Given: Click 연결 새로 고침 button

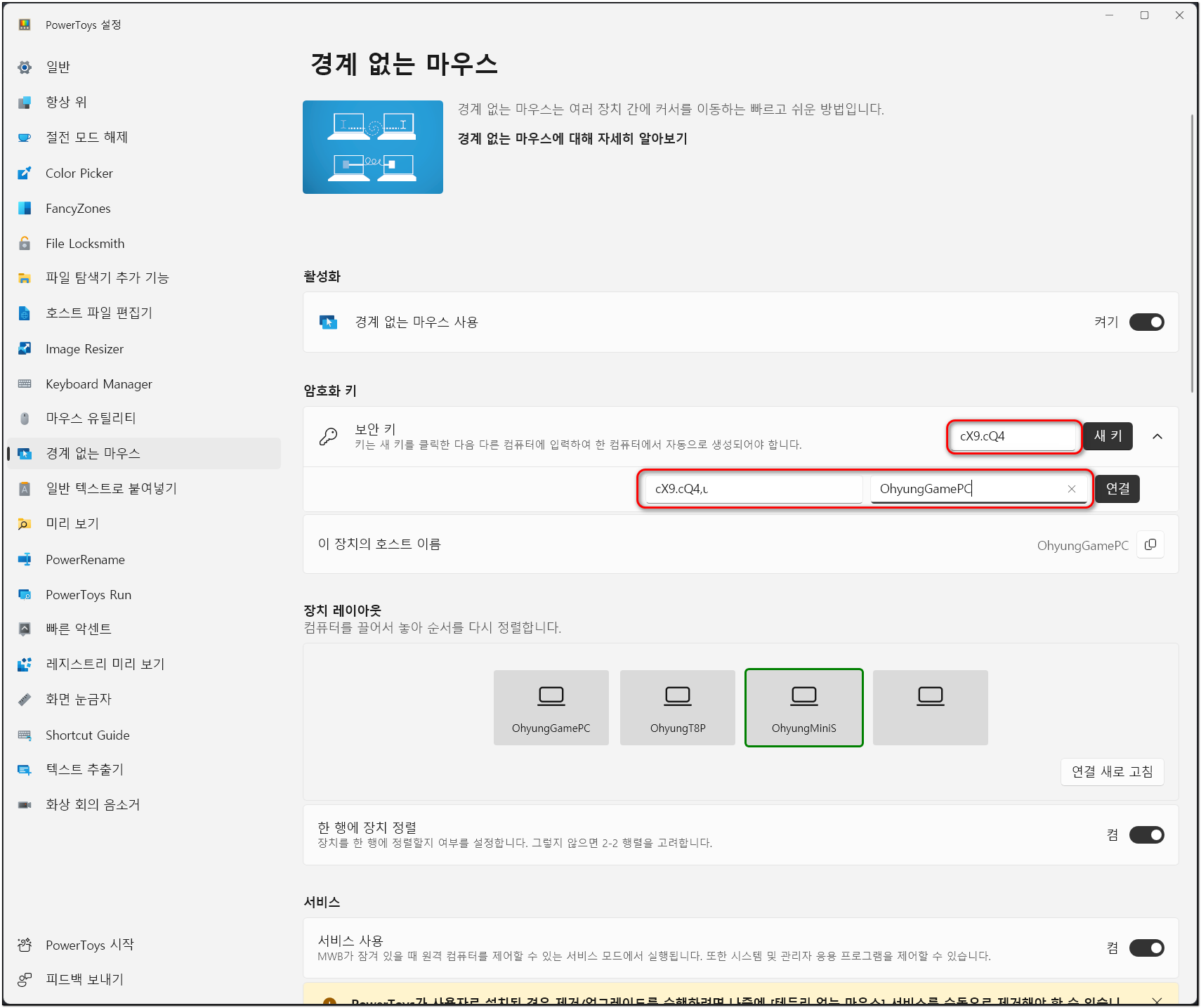Looking at the screenshot, I should click(x=1113, y=771).
